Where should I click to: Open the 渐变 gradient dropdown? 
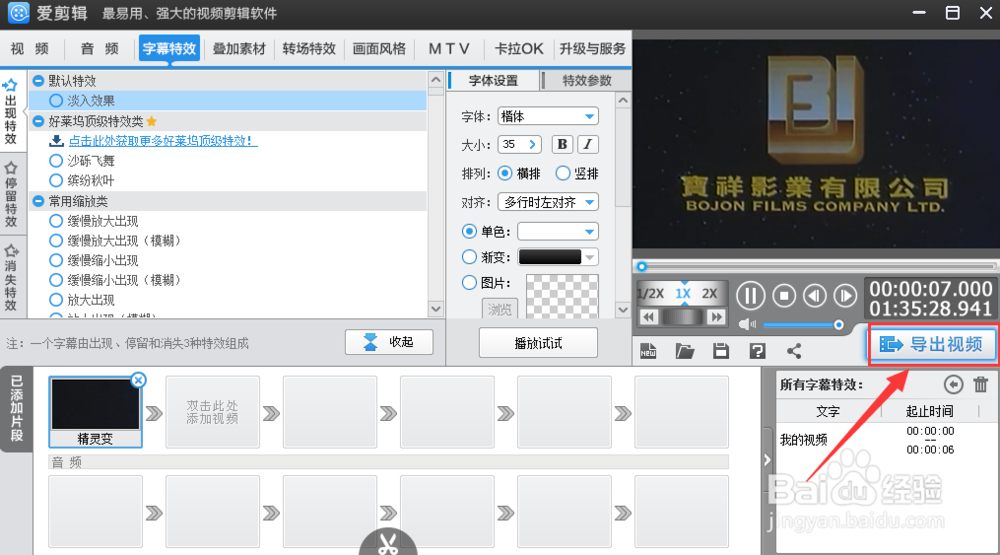590,257
